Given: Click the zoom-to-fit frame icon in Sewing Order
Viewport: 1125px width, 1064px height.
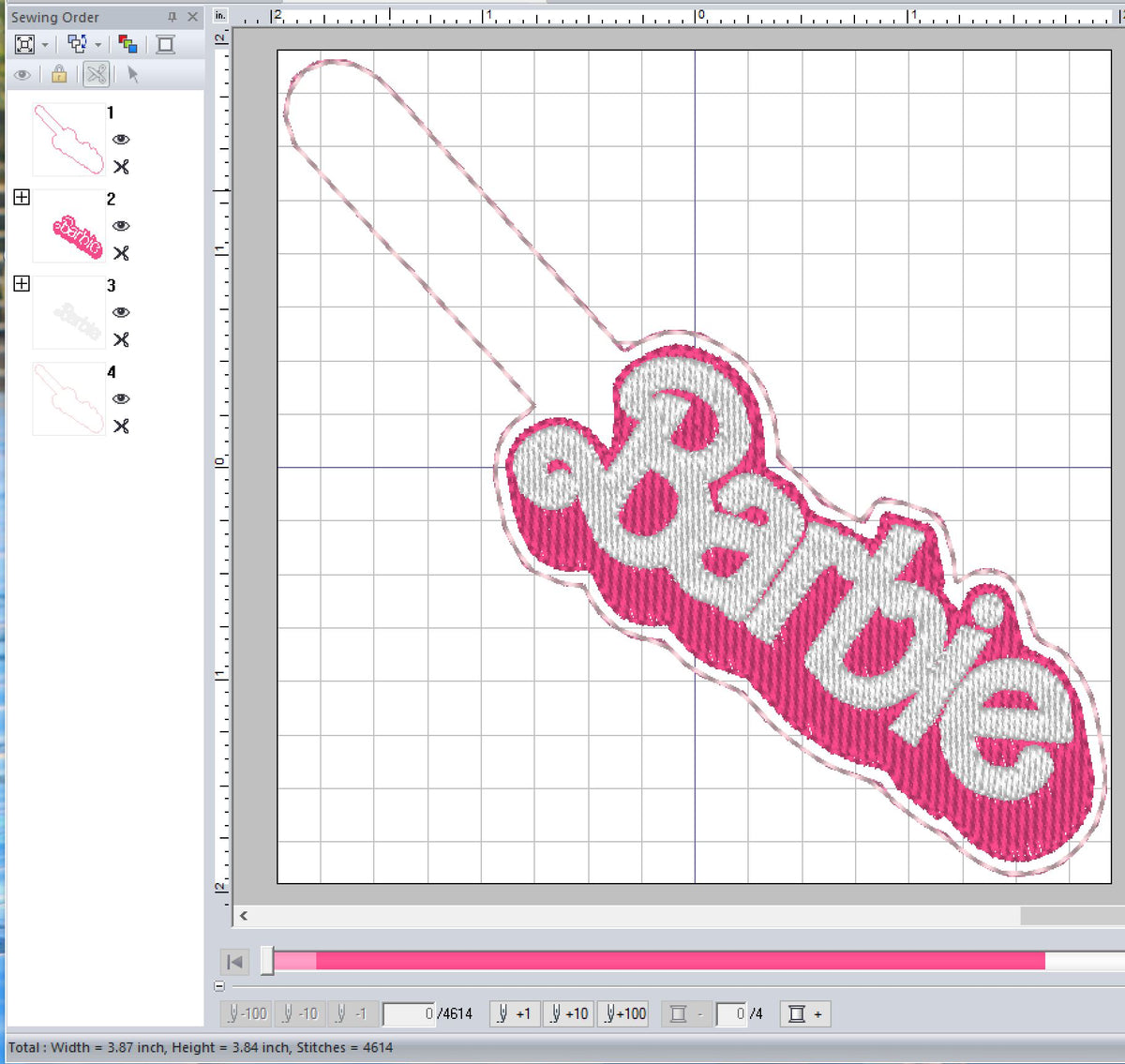Looking at the screenshot, I should coord(24,44).
